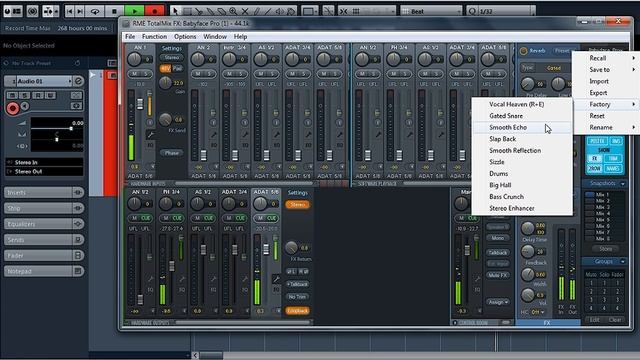Go to next marker in transport
Image resolution: width=640 pixels, height=360 pixels.
coord(80,11)
